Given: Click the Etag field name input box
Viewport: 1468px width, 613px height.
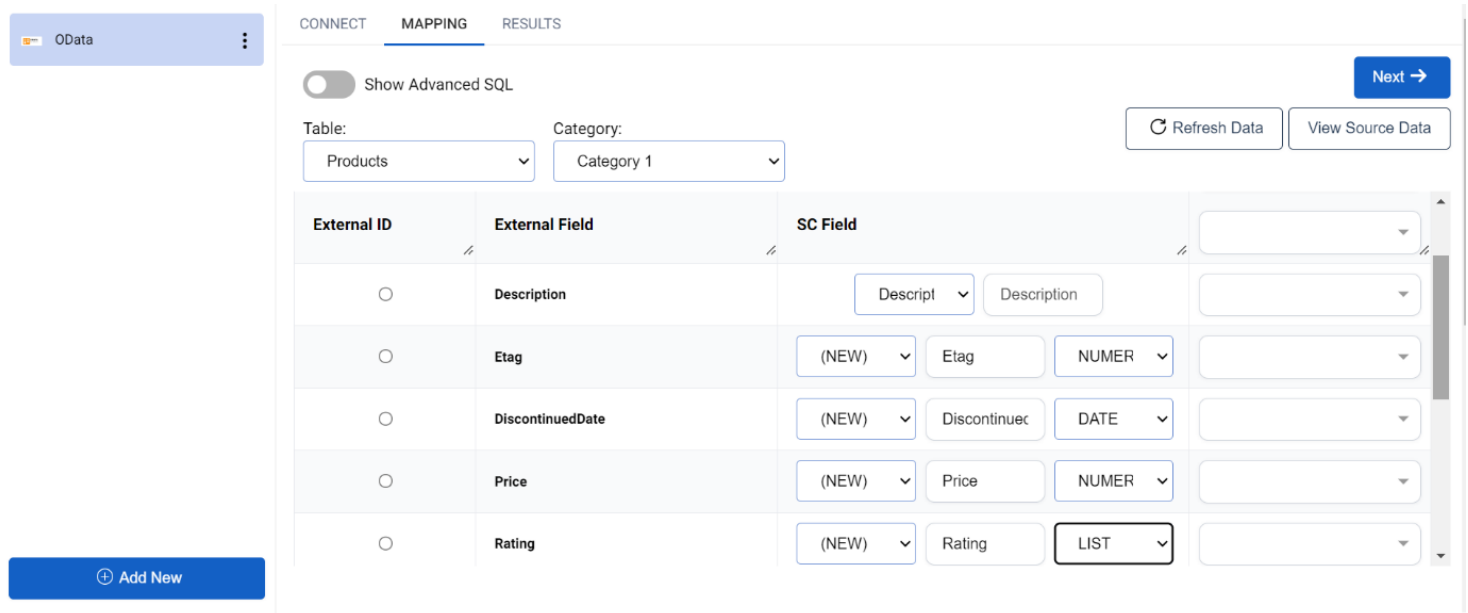Looking at the screenshot, I should pyautogui.click(x=984, y=356).
